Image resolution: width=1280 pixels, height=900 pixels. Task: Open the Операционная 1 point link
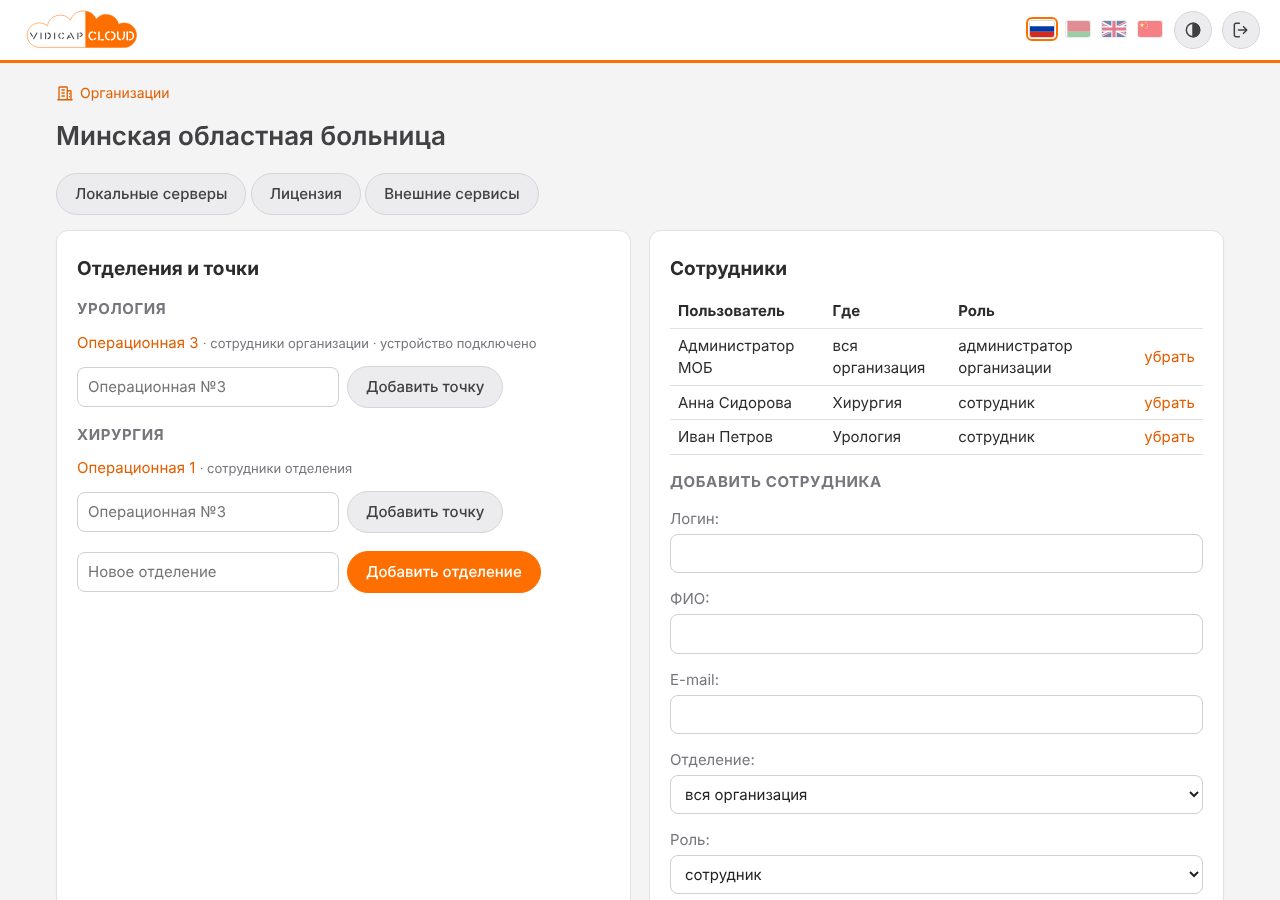(x=137, y=467)
